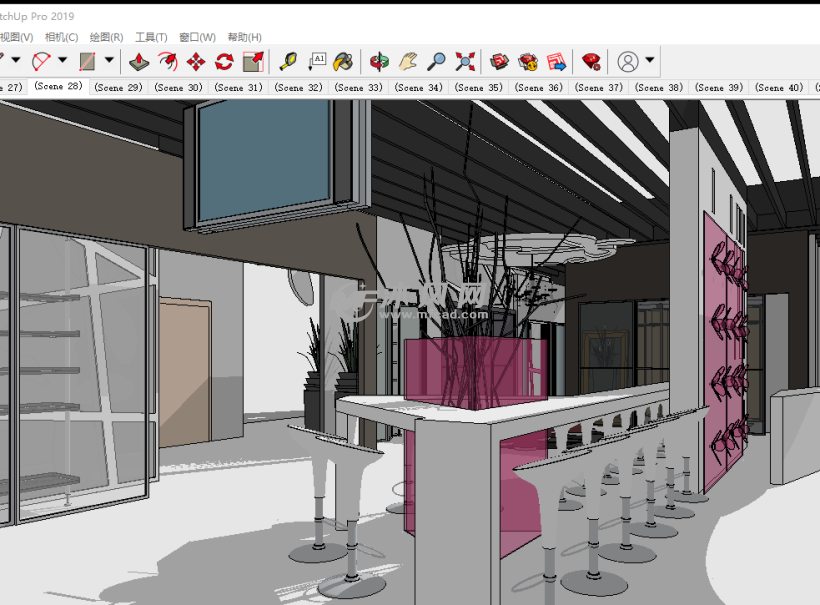Open the dropdown arrow beside the line tool
Image resolution: width=820 pixels, height=605 pixels.
point(16,60)
